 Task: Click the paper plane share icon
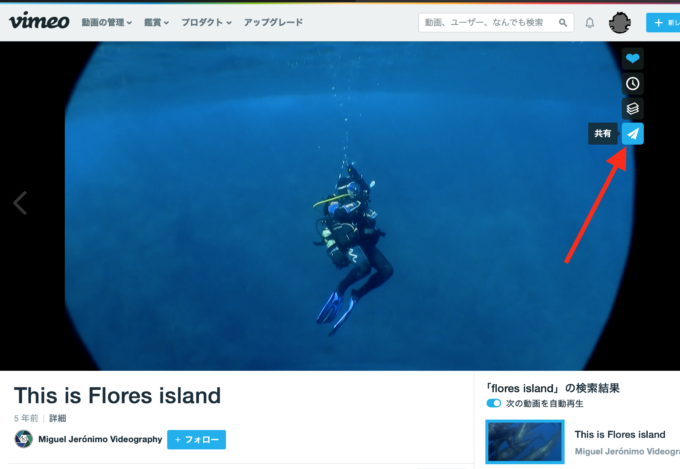(632, 134)
